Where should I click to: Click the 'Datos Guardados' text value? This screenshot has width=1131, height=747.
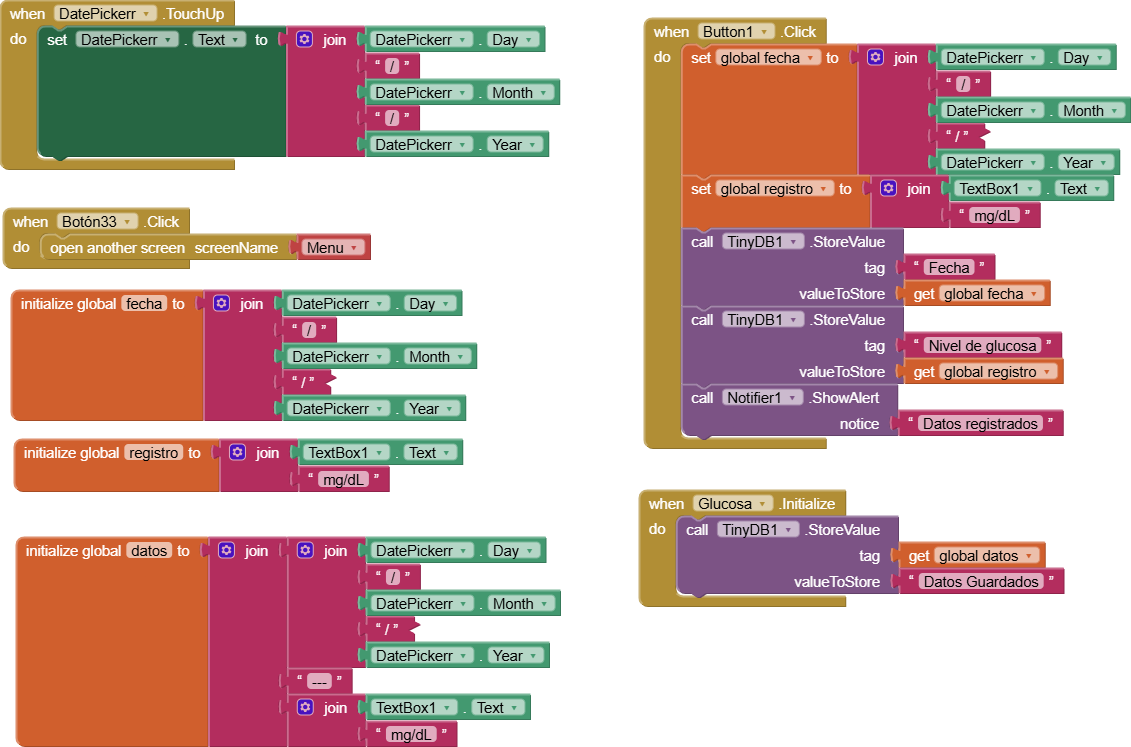(980, 582)
